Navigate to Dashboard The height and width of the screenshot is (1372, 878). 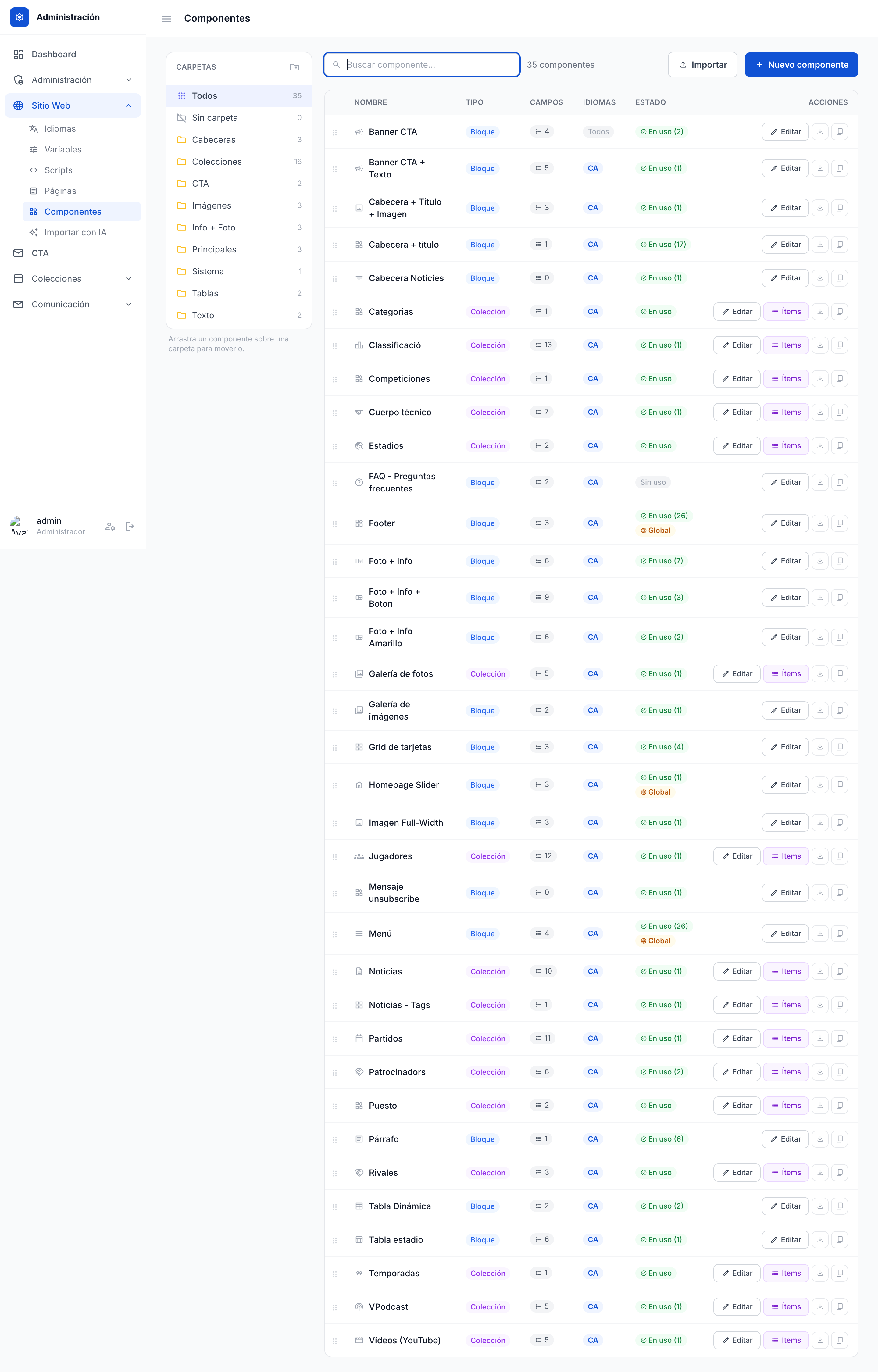(x=73, y=54)
